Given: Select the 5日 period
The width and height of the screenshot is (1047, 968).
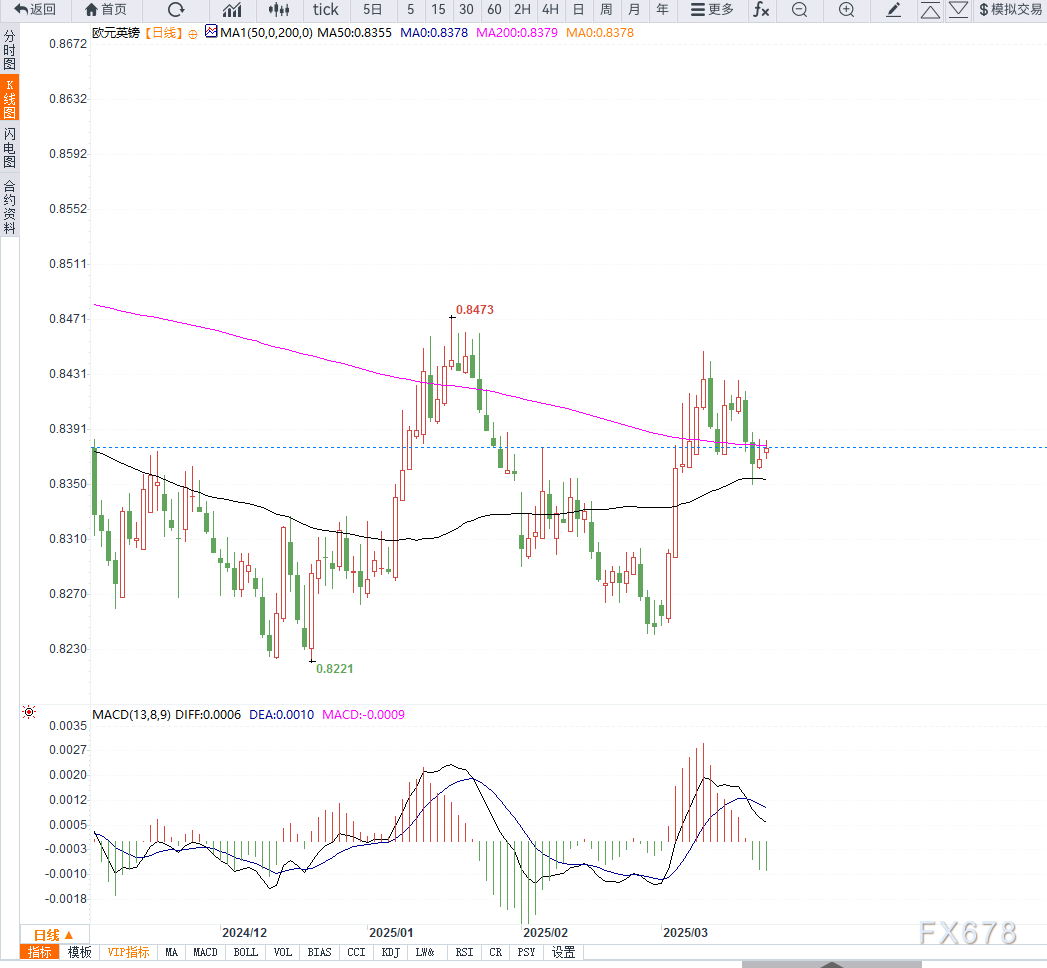Looking at the screenshot, I should click(x=372, y=9).
